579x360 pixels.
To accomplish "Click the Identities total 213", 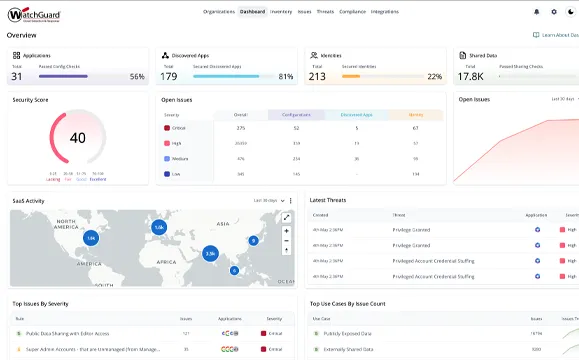I will [x=317, y=76].
